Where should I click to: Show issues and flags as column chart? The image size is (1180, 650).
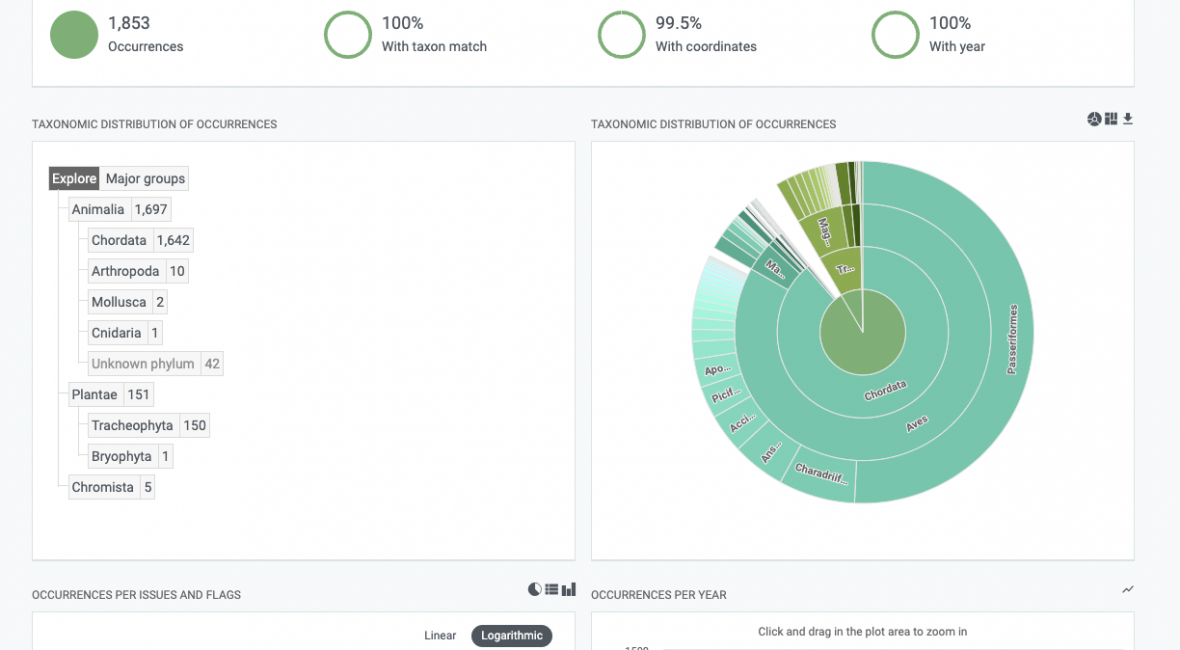tap(569, 589)
